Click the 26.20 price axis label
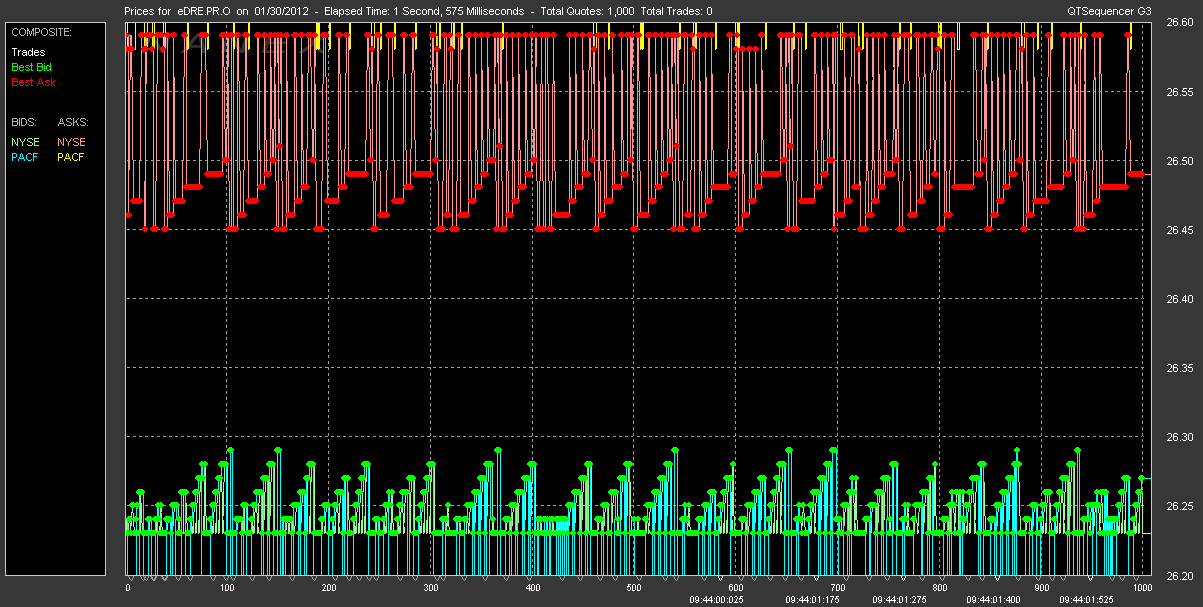This screenshot has height=607, width=1203. [x=1181, y=576]
